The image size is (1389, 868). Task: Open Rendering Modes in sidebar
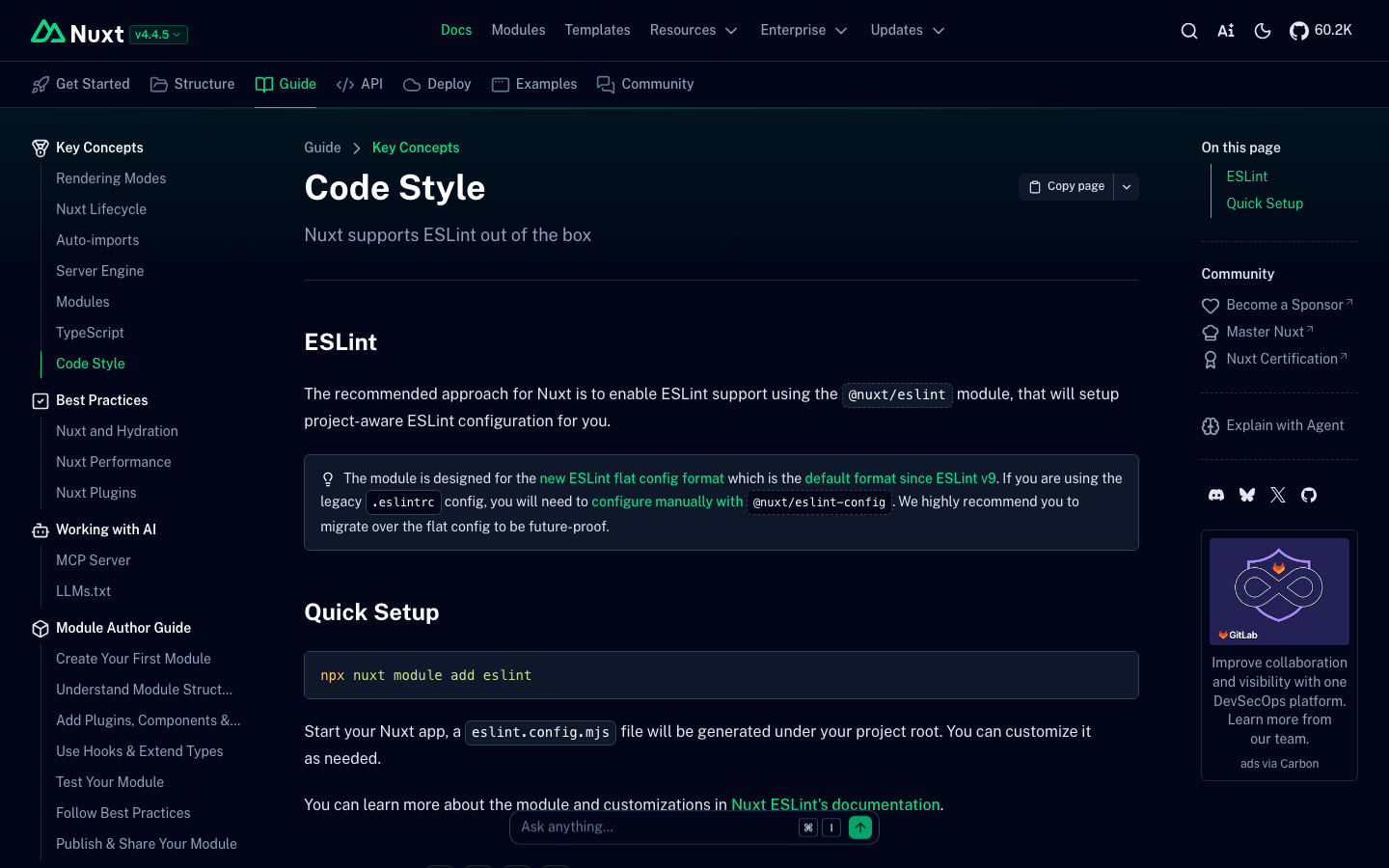pyautogui.click(x=111, y=178)
